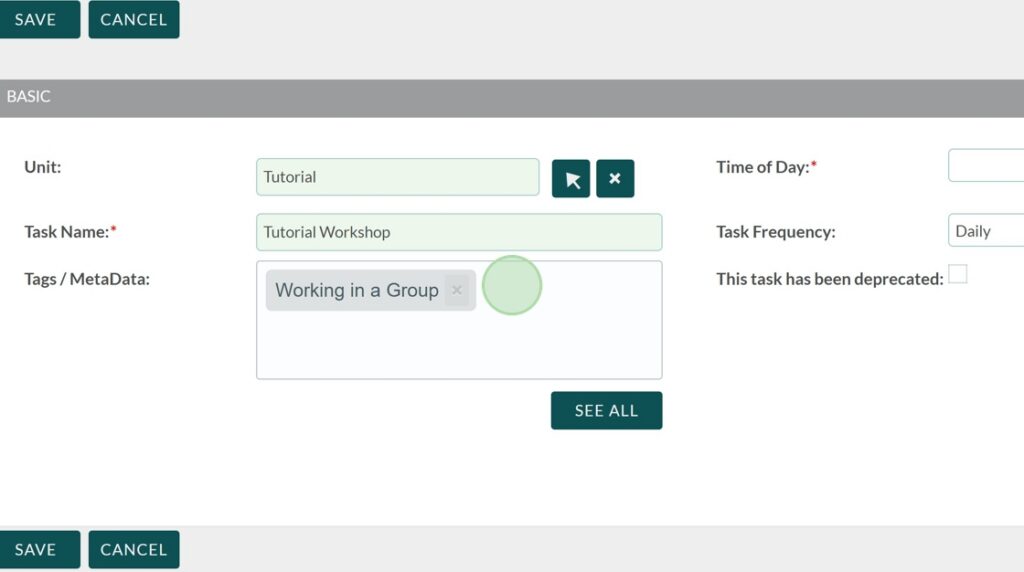Click the "This task has been deprecated" label
This screenshot has width=1024, height=572.
click(829, 279)
